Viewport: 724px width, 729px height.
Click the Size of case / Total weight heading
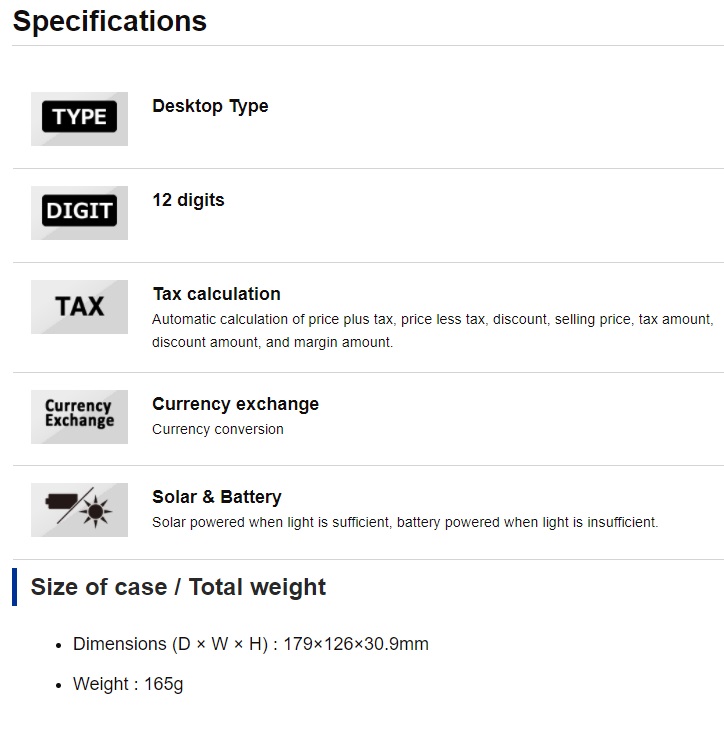(178, 587)
